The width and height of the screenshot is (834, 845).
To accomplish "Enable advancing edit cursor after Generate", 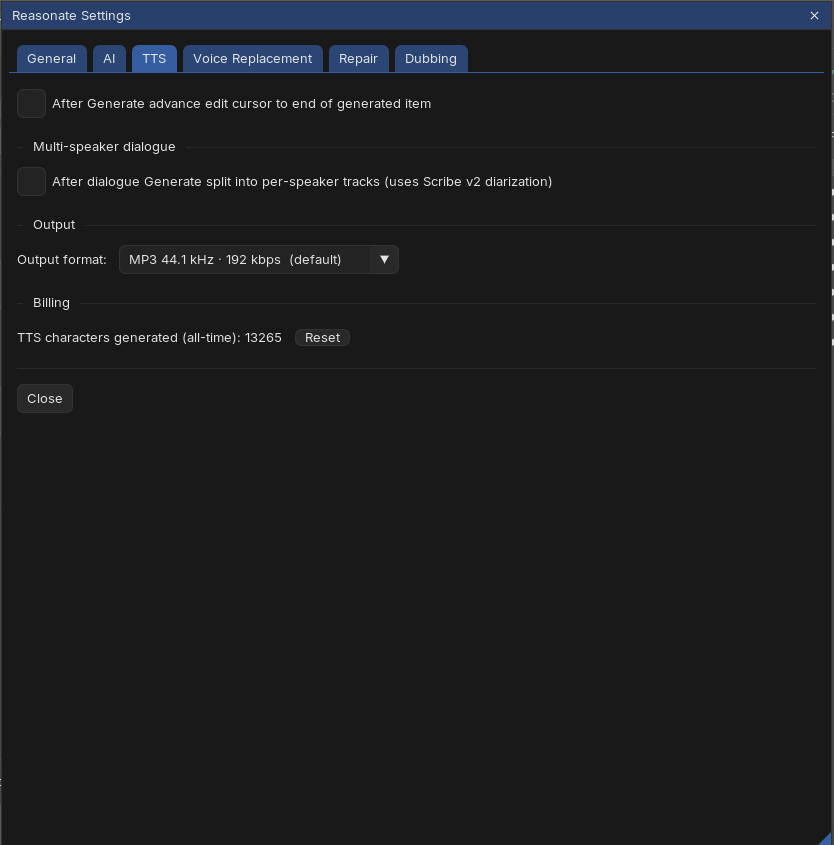I will [x=31, y=103].
